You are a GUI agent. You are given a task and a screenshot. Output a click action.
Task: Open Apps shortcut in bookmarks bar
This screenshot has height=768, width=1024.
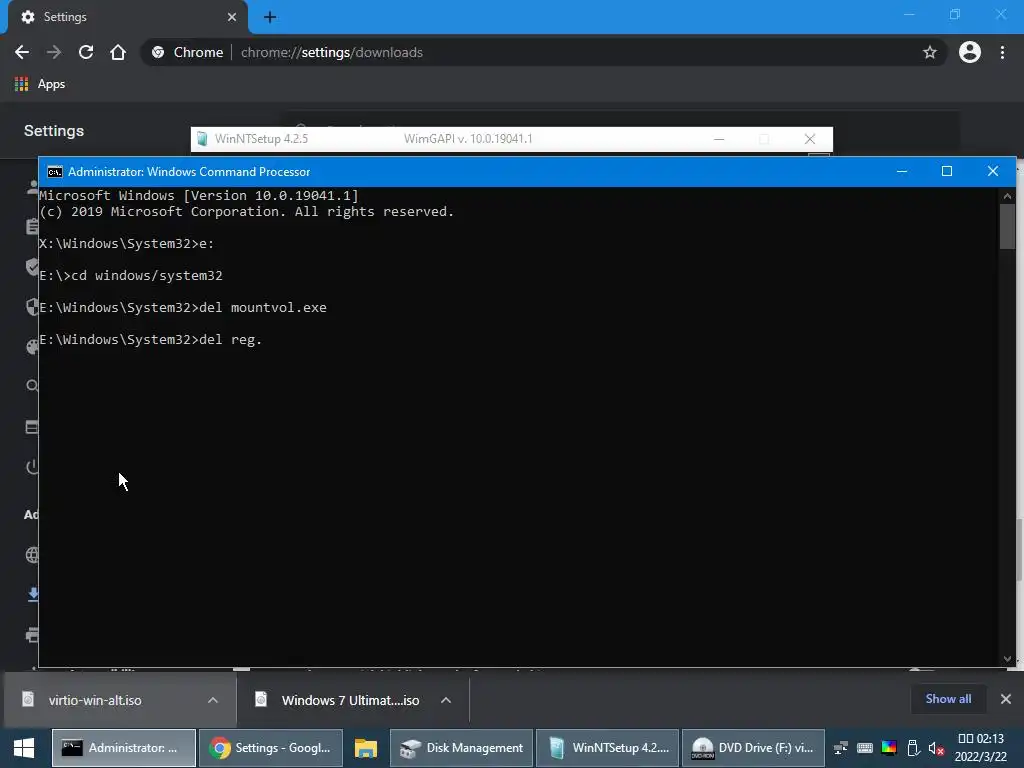click(40, 84)
